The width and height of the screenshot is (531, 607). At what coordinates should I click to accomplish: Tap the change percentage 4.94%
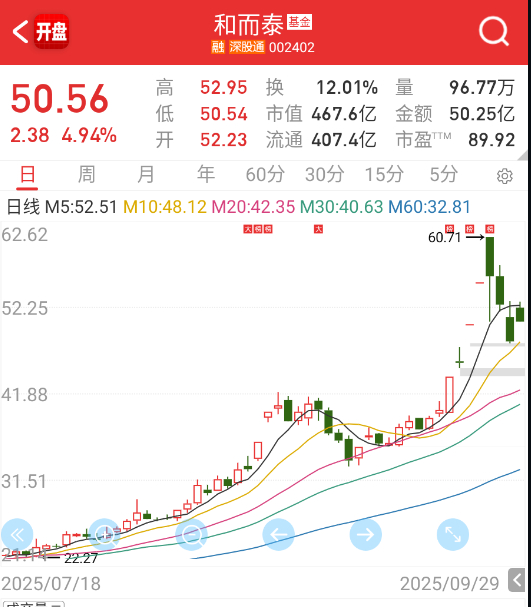tap(89, 135)
